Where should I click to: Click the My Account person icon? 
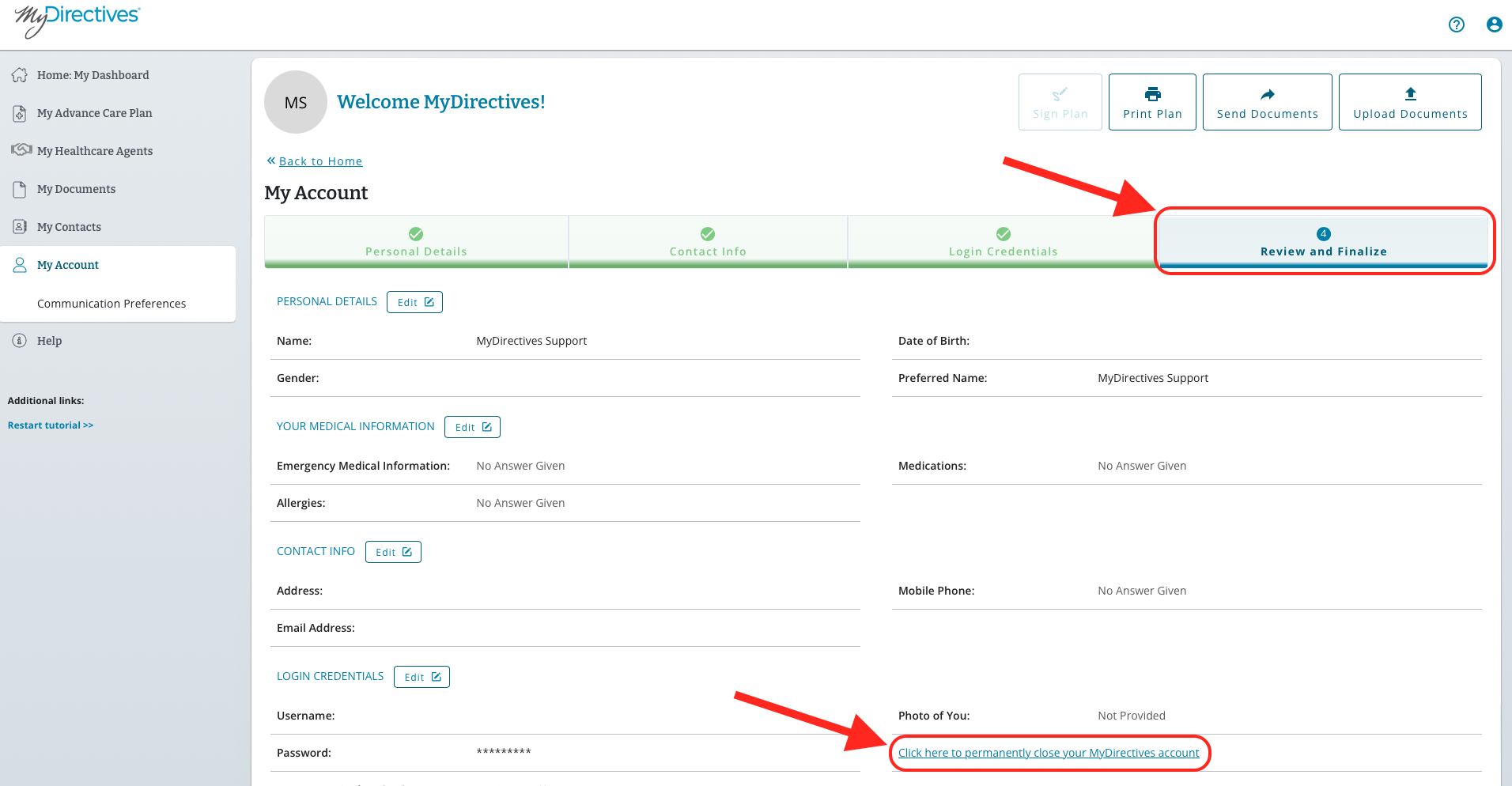click(x=20, y=265)
